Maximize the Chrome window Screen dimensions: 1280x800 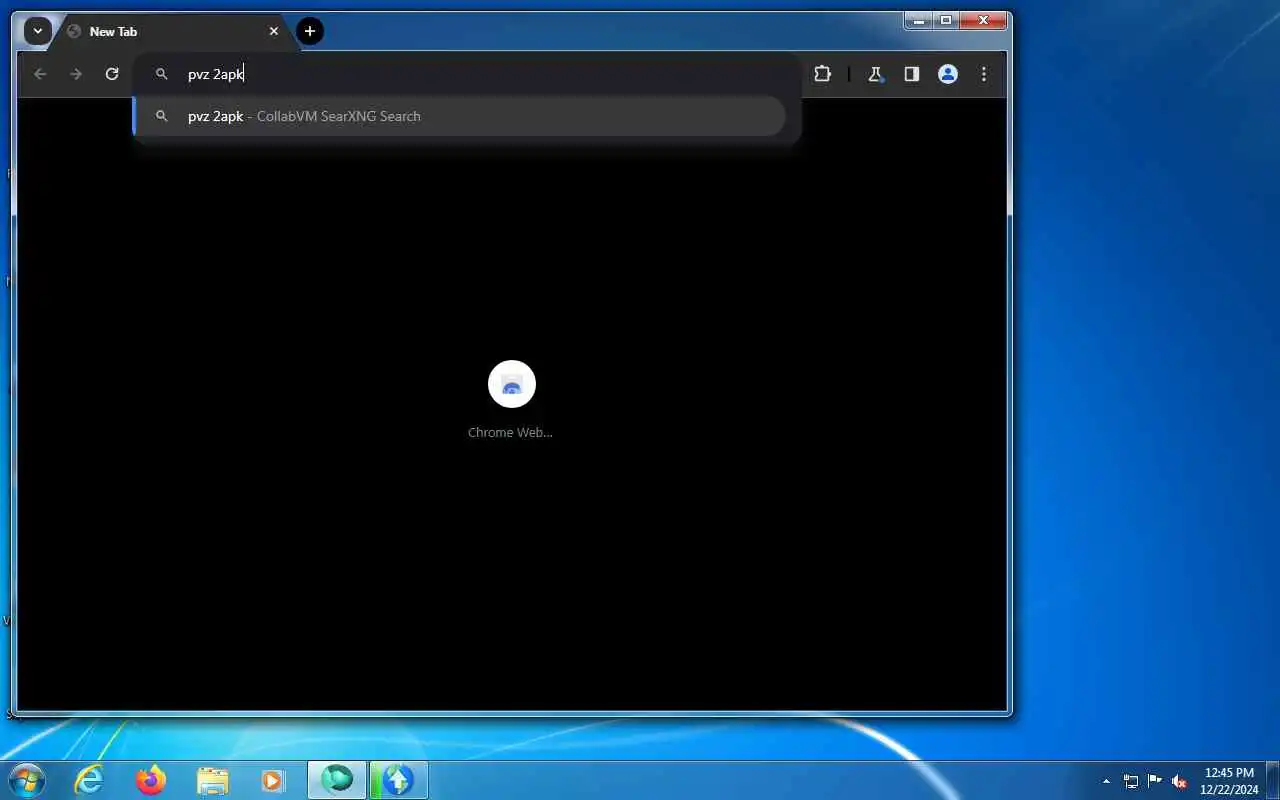pos(945,20)
